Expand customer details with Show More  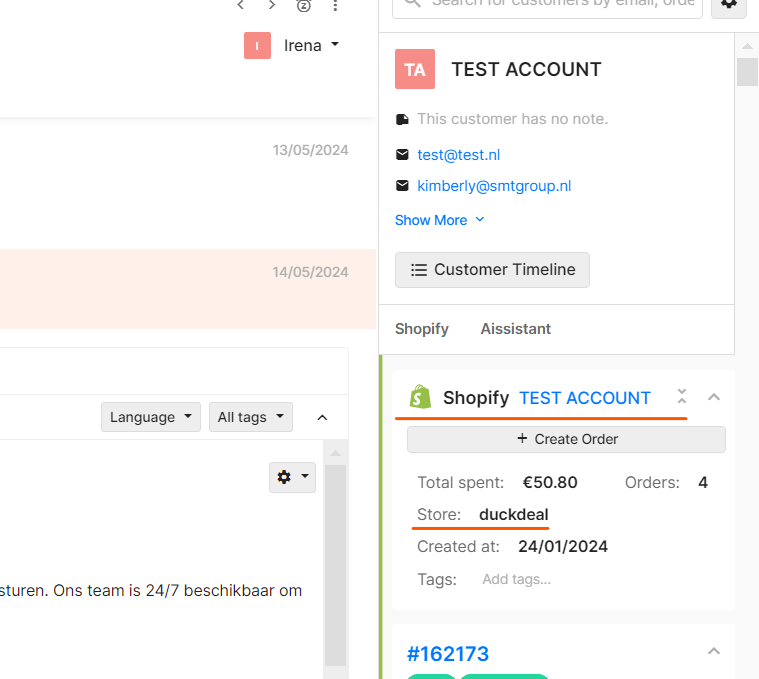pos(439,220)
